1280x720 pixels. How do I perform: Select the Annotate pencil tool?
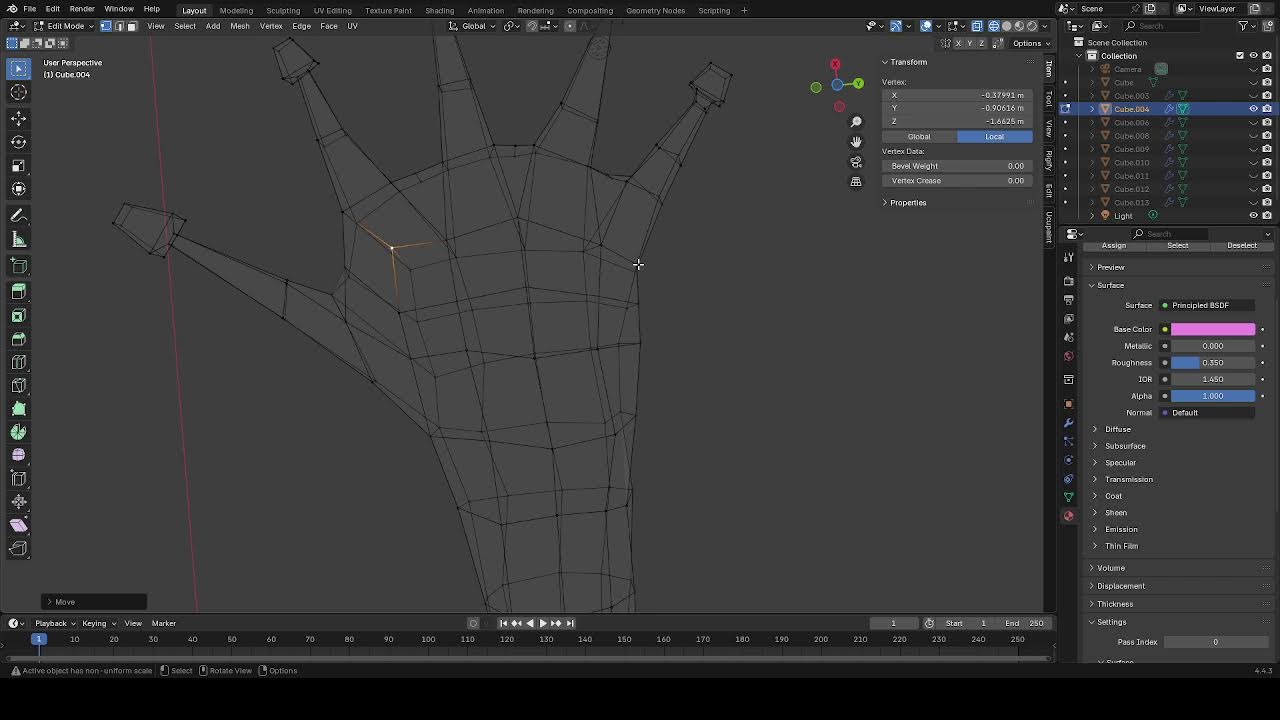(18, 216)
